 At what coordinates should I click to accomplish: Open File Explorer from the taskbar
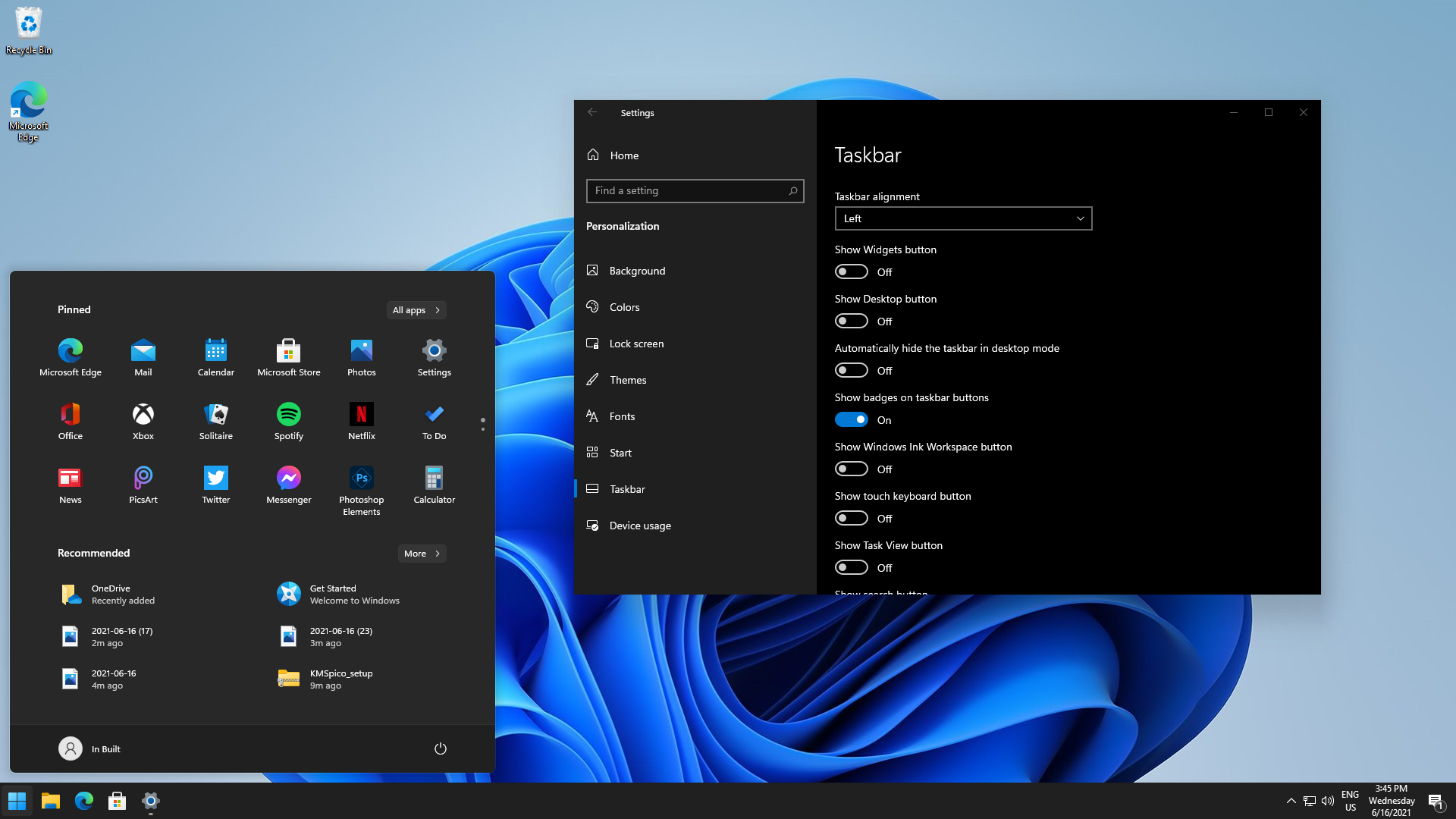click(51, 801)
